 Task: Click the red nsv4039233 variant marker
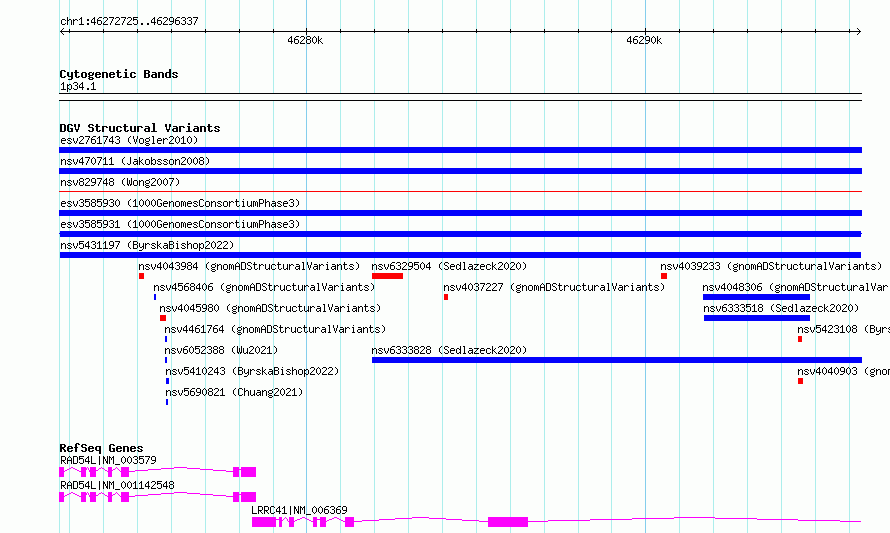(x=664, y=276)
